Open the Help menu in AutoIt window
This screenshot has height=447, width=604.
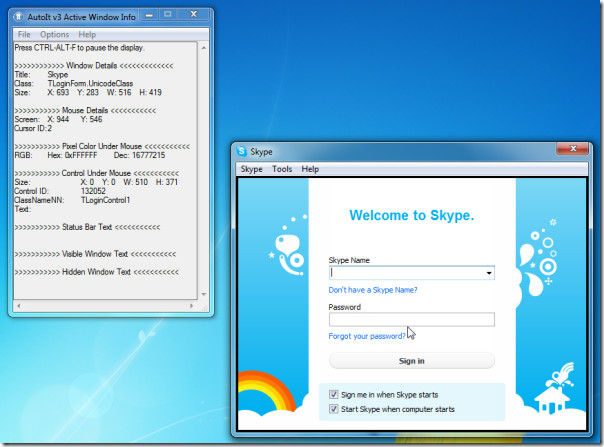tap(87, 35)
